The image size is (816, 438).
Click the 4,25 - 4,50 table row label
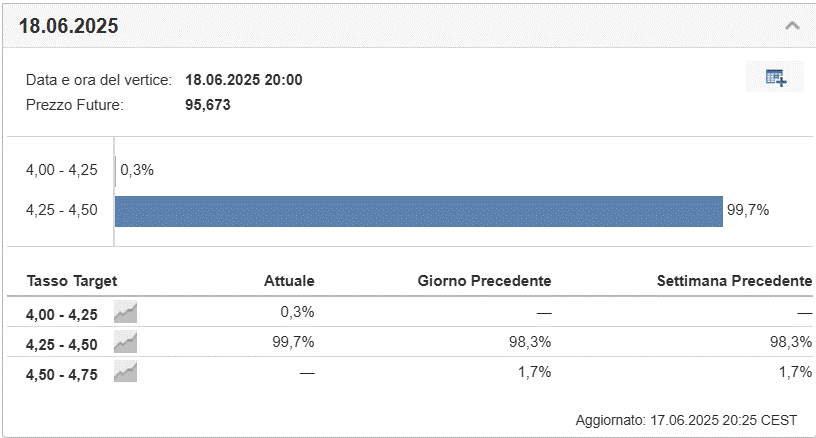pyautogui.click(x=61, y=345)
